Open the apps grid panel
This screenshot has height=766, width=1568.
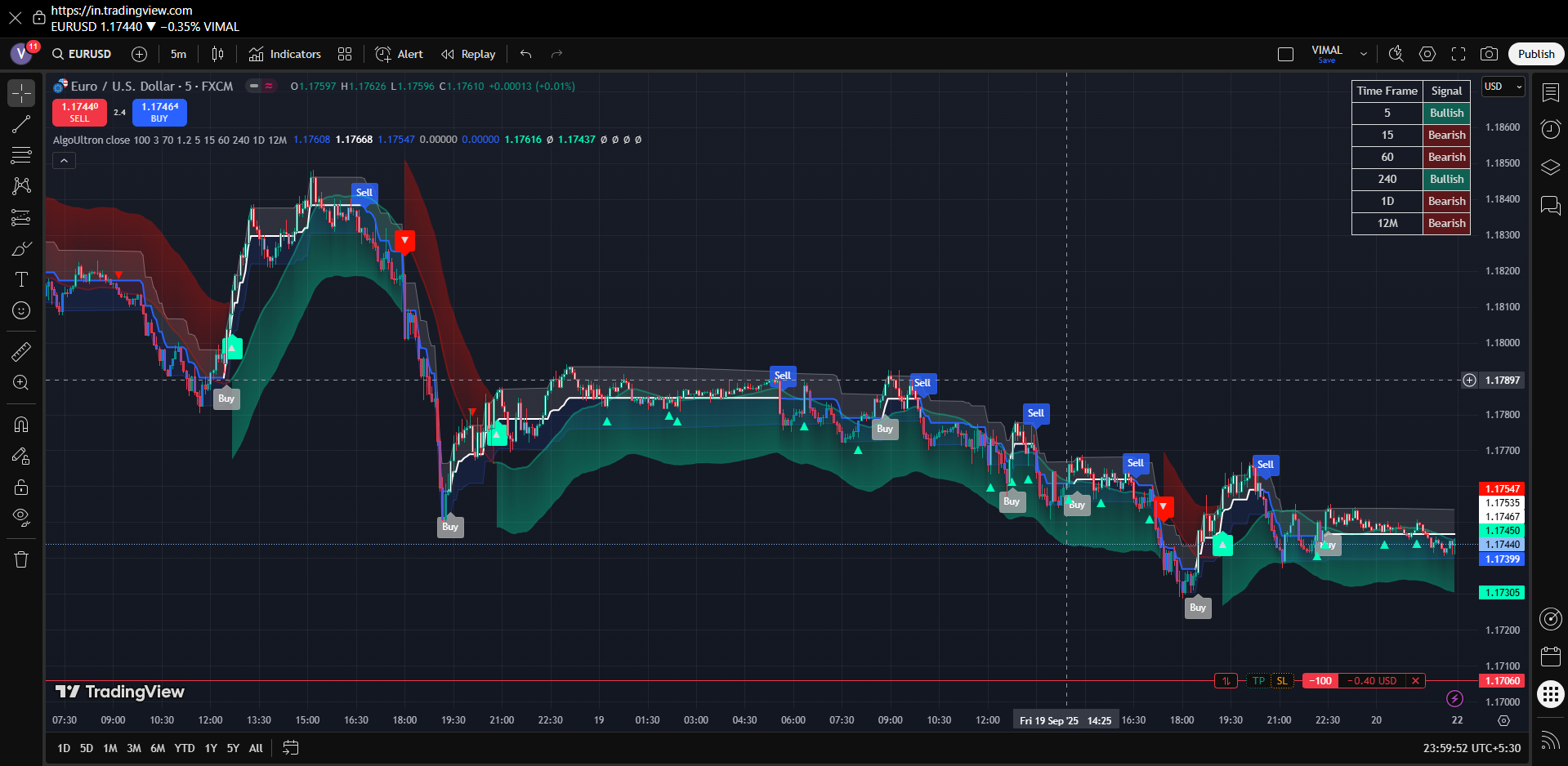click(x=1550, y=695)
